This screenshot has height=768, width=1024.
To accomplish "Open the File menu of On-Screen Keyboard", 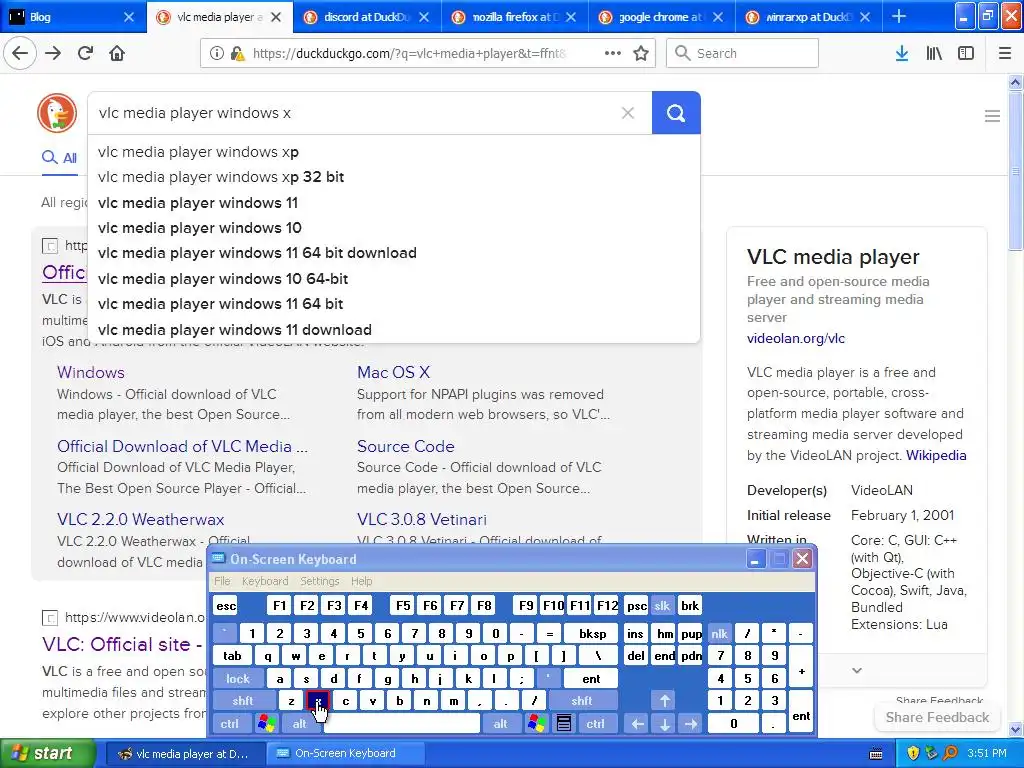I will [x=222, y=581].
